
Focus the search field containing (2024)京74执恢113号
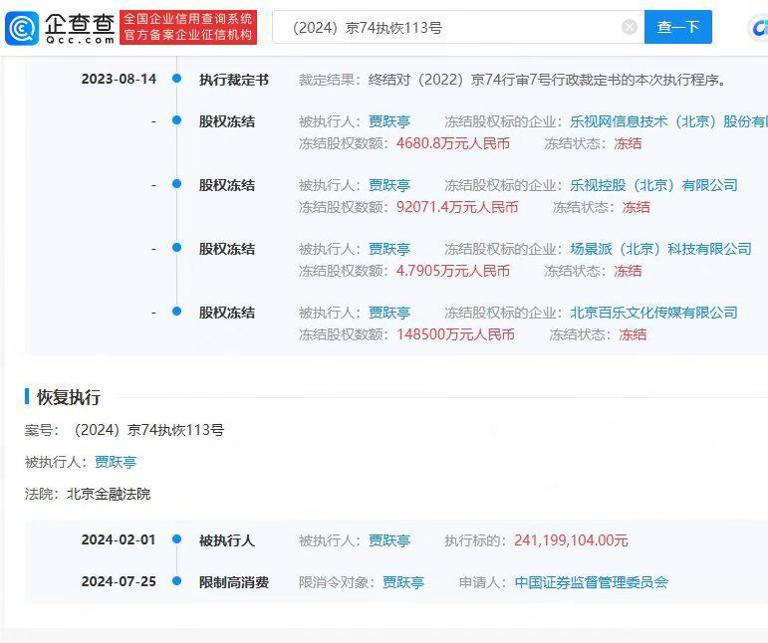[450, 28]
